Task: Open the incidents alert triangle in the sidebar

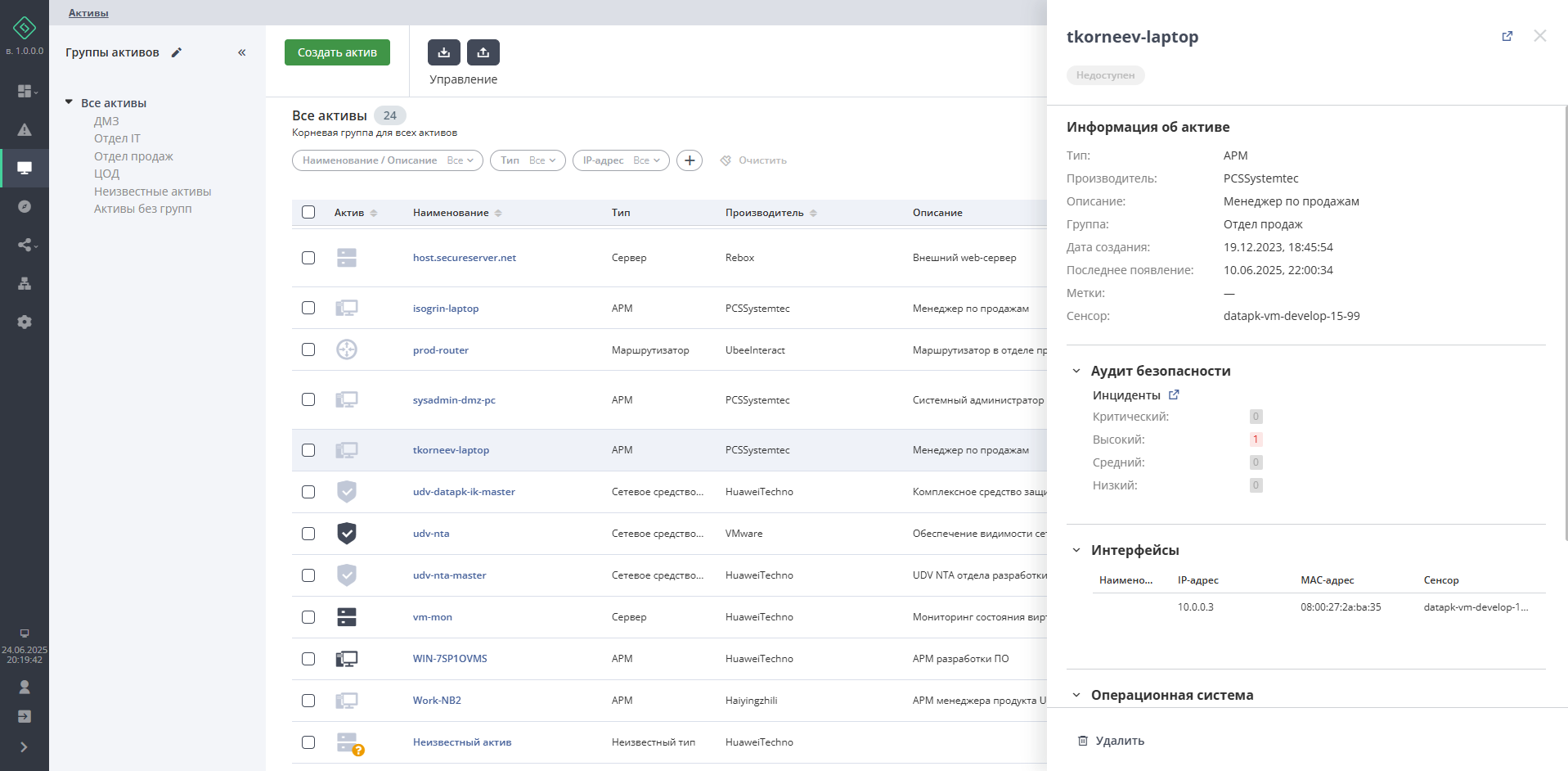Action: (25, 129)
